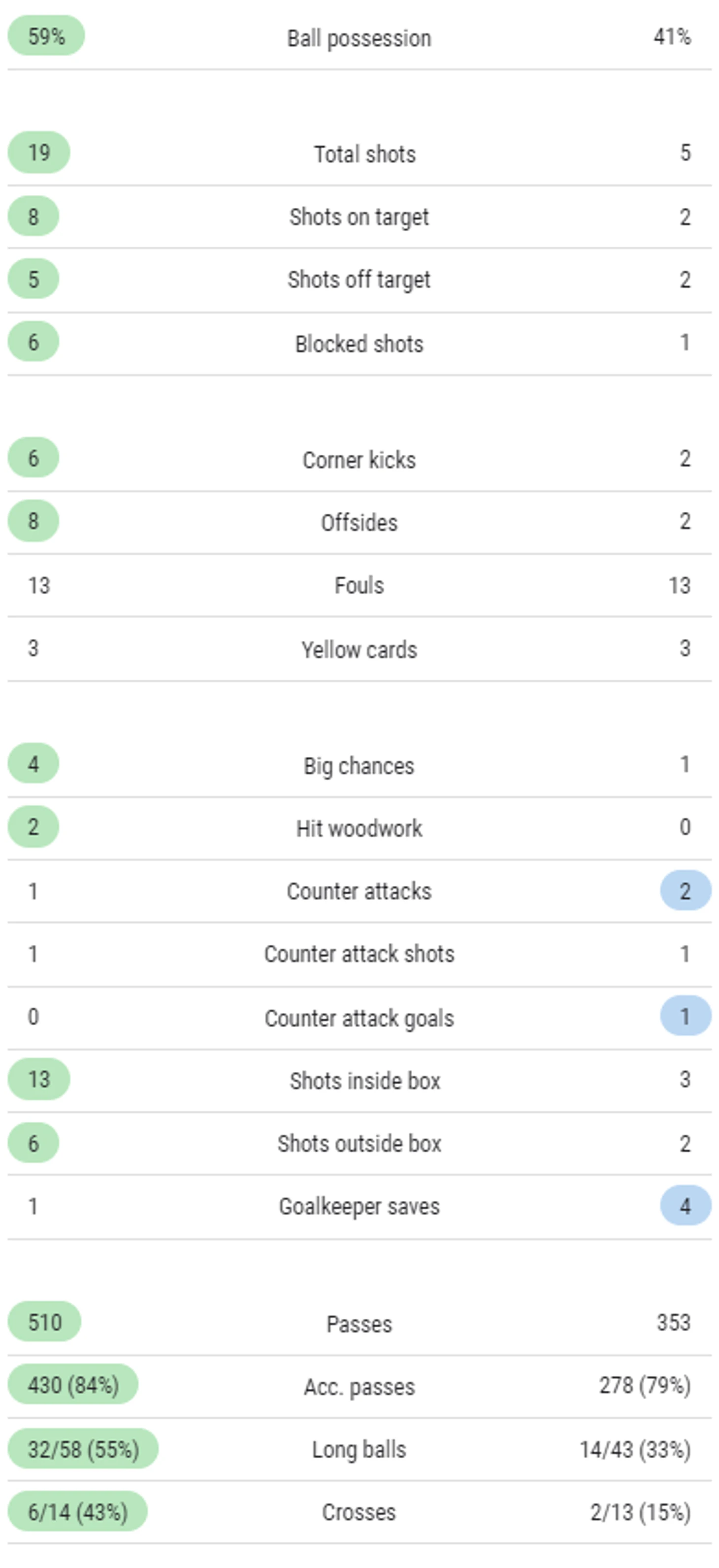719x1568 pixels.
Task: Click the 430 (84%) accurate passes badge
Action: pos(72,1385)
